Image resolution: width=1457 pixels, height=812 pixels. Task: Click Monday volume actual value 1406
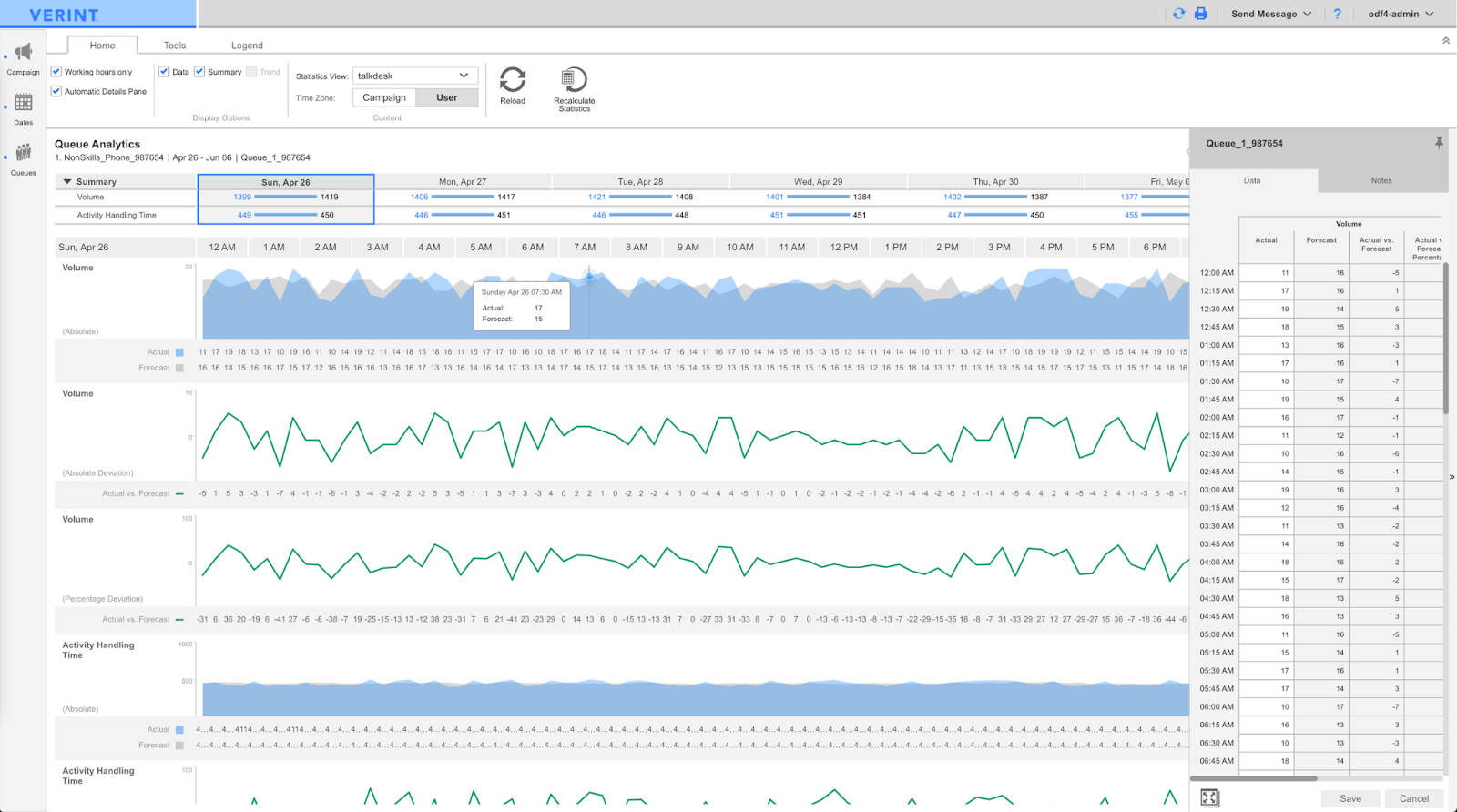419,197
